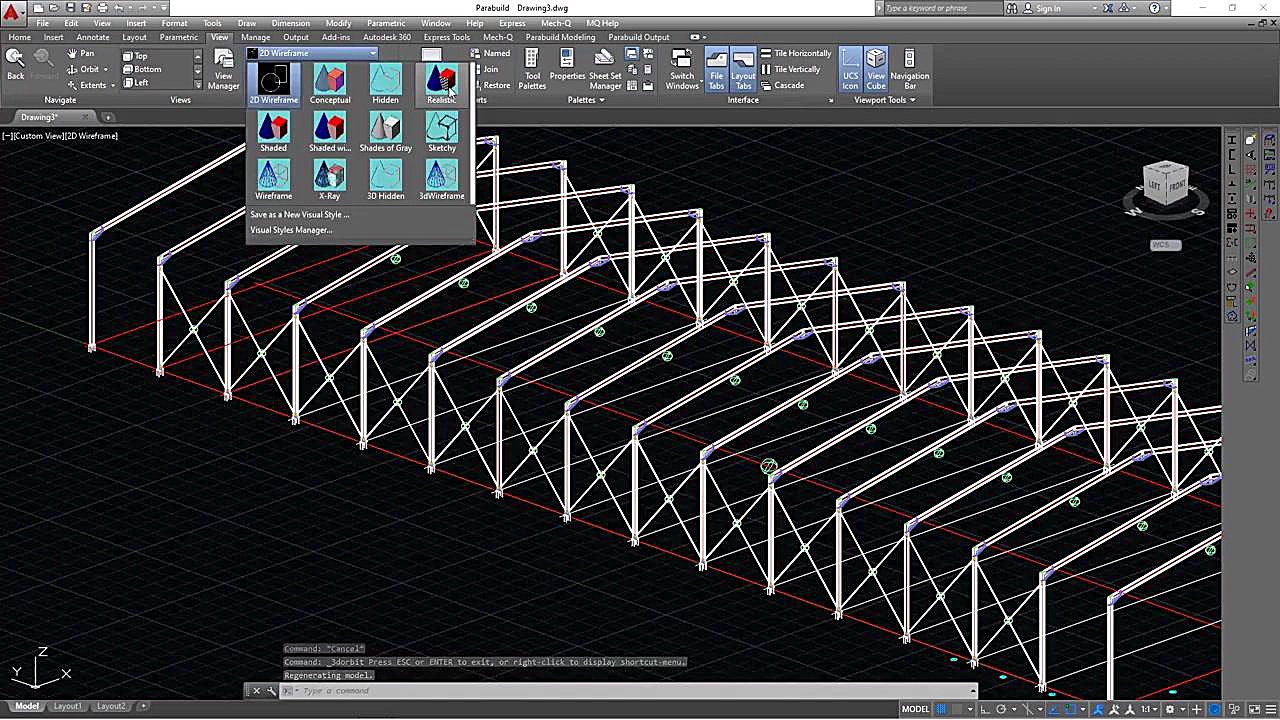This screenshot has height=720, width=1280.
Task: Activate the Pan tool
Action: 81,54
